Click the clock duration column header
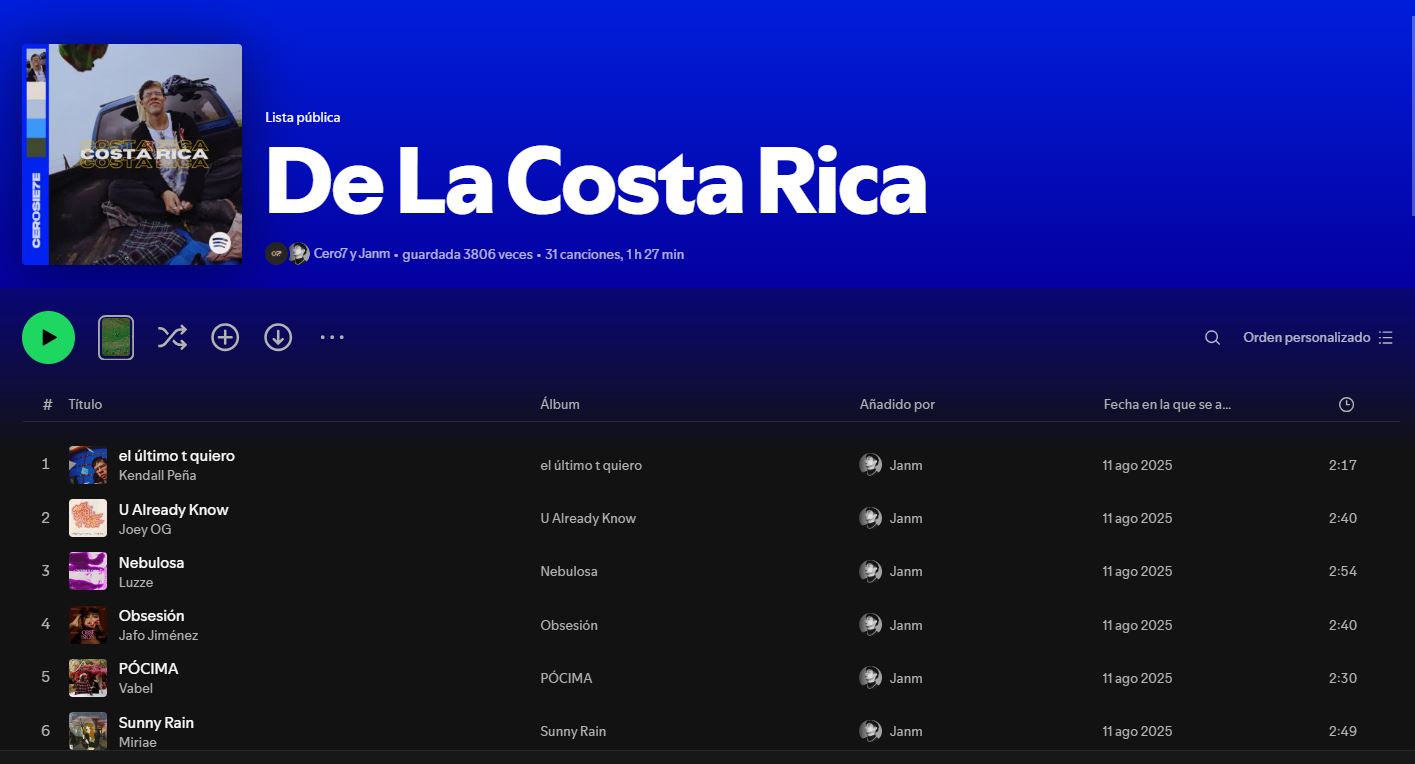Screen dimensions: 1415x764 [x=1346, y=405]
